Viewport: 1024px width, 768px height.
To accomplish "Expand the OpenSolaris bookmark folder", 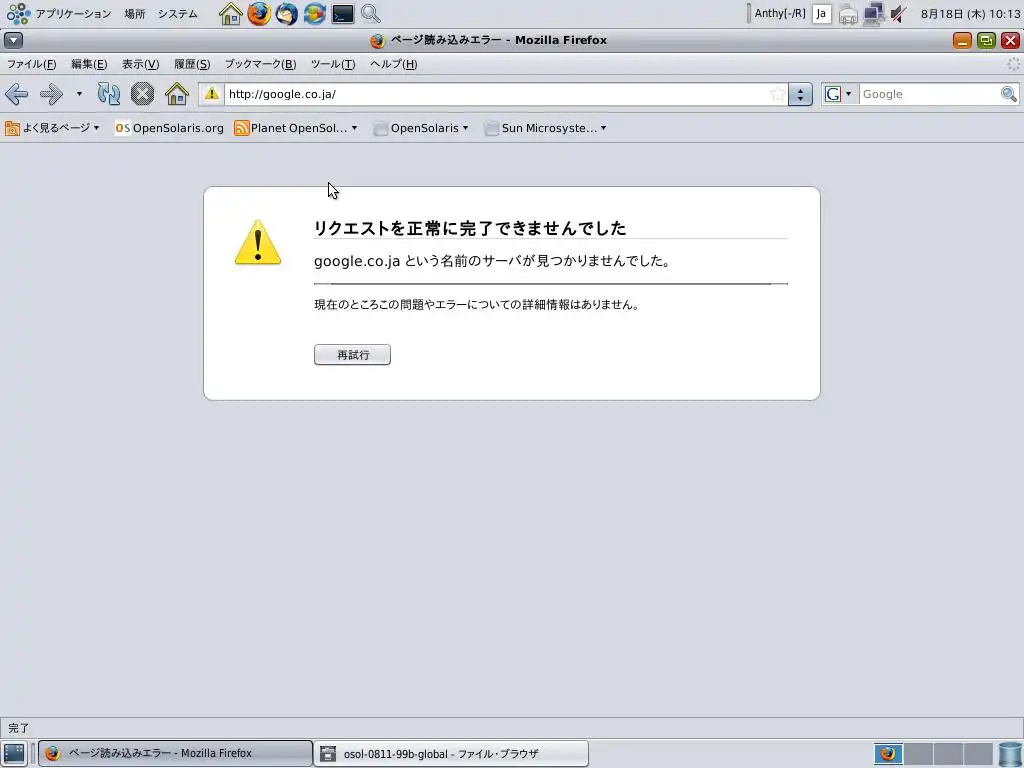I will point(421,128).
